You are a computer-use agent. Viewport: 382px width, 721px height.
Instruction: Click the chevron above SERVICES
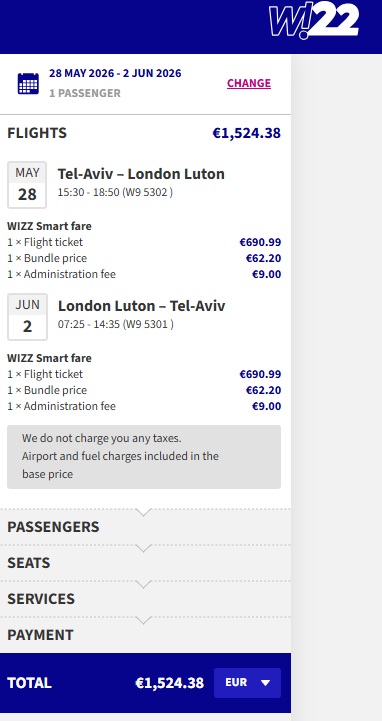pyautogui.click(x=144, y=584)
